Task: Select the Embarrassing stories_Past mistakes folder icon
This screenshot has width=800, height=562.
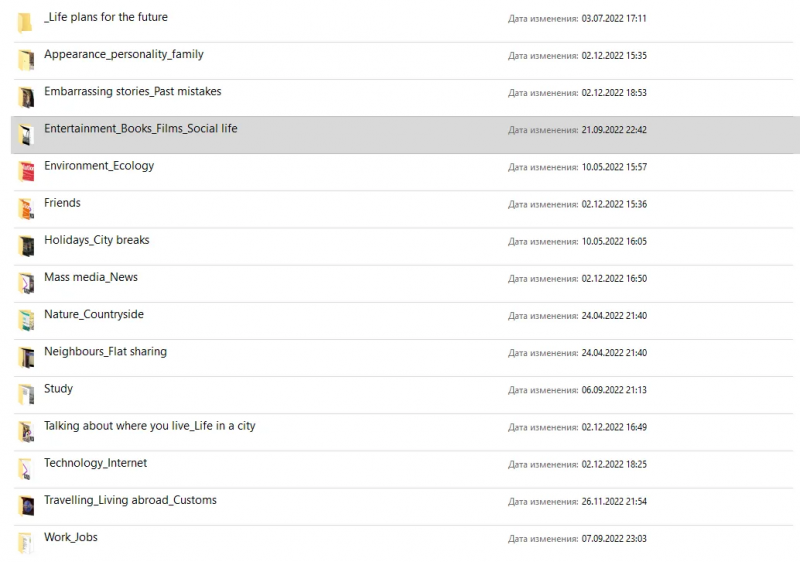Action: click(x=26, y=97)
